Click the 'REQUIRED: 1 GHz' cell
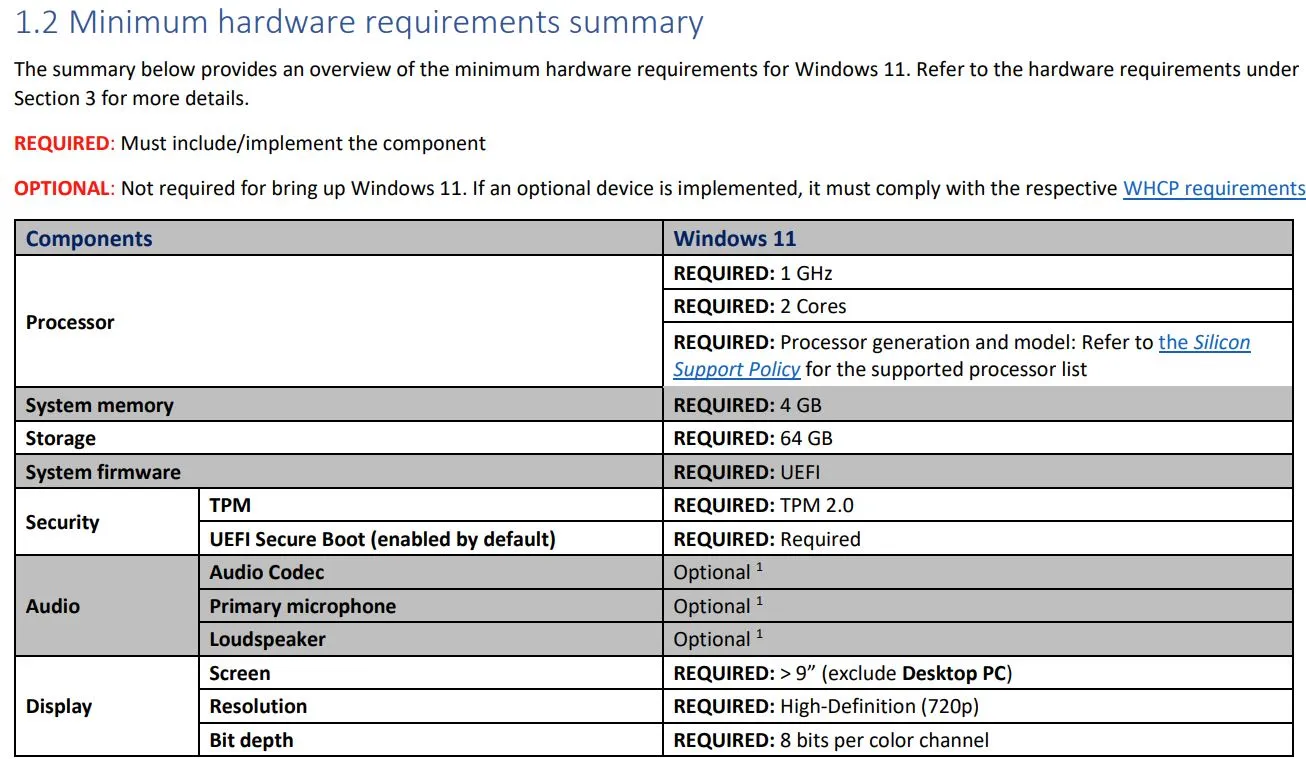The height and width of the screenshot is (759, 1306). click(977, 272)
